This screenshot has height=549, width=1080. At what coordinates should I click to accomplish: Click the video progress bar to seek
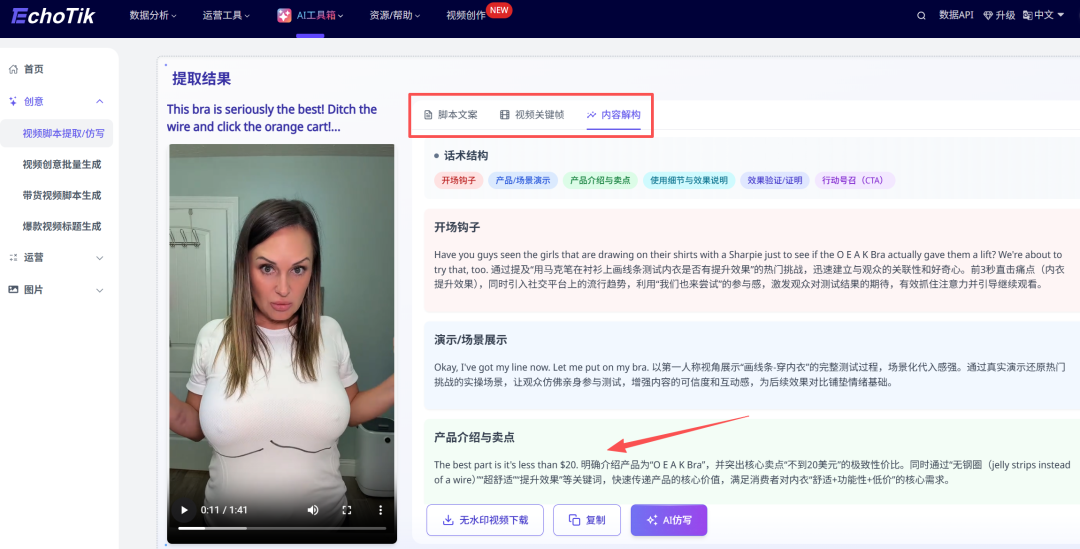[280, 528]
